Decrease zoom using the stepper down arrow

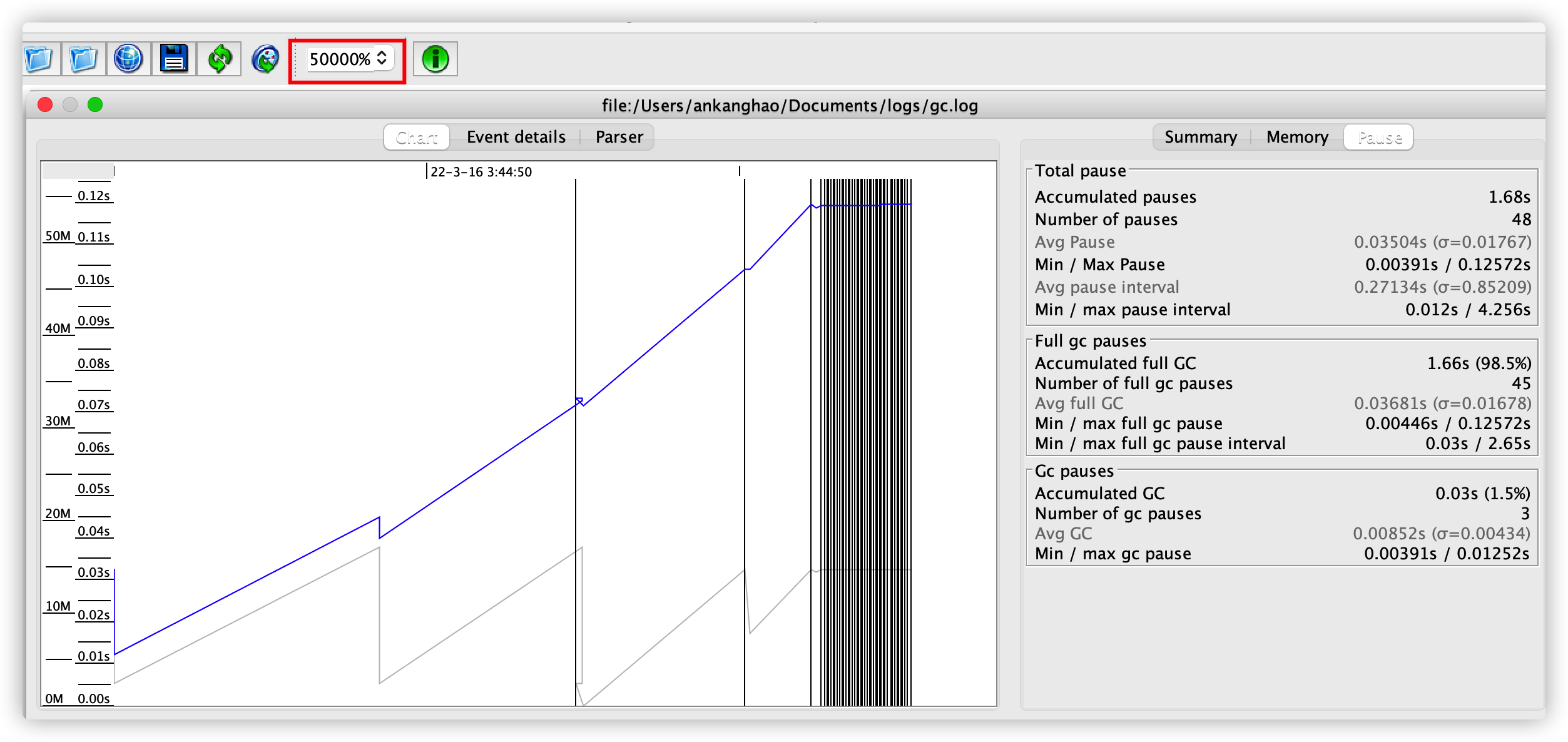(383, 63)
